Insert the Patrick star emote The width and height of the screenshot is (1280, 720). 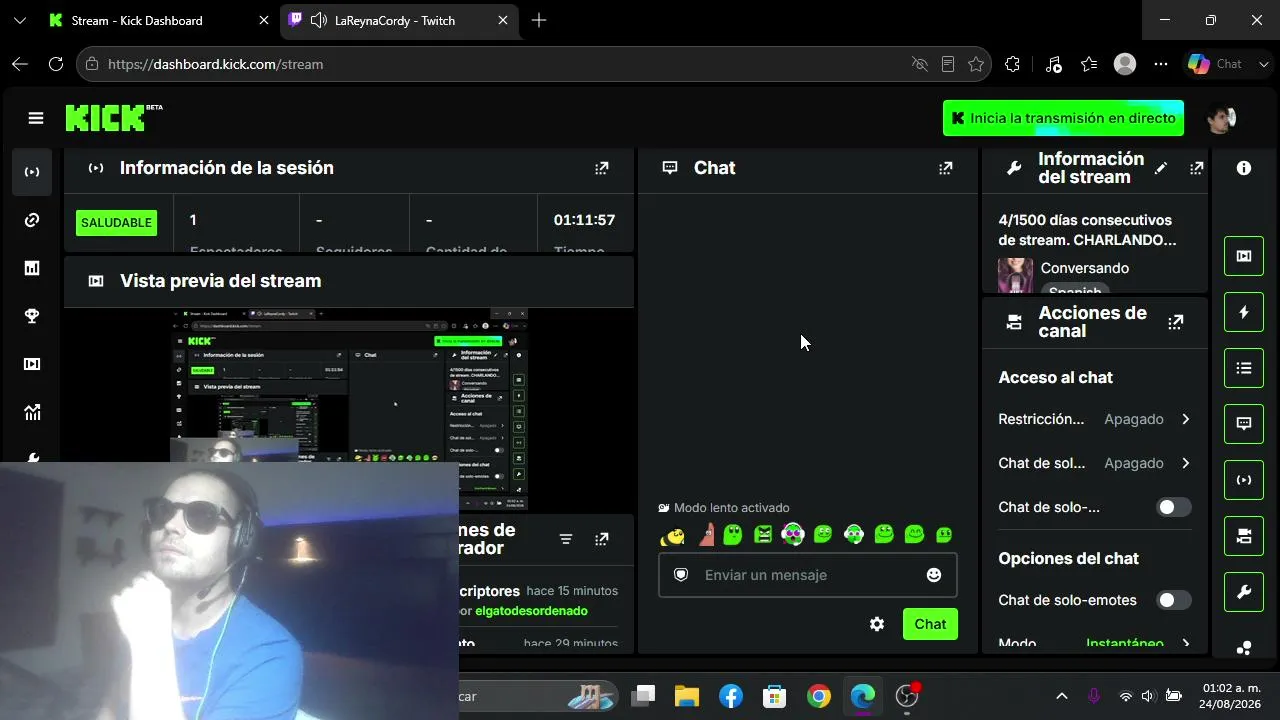tap(706, 534)
